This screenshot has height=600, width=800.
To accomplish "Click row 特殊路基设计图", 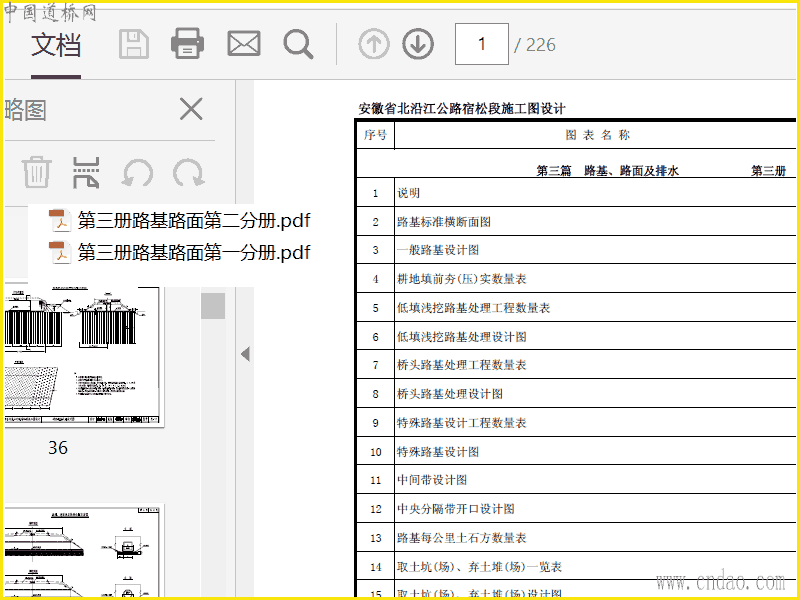I will click(x=576, y=451).
